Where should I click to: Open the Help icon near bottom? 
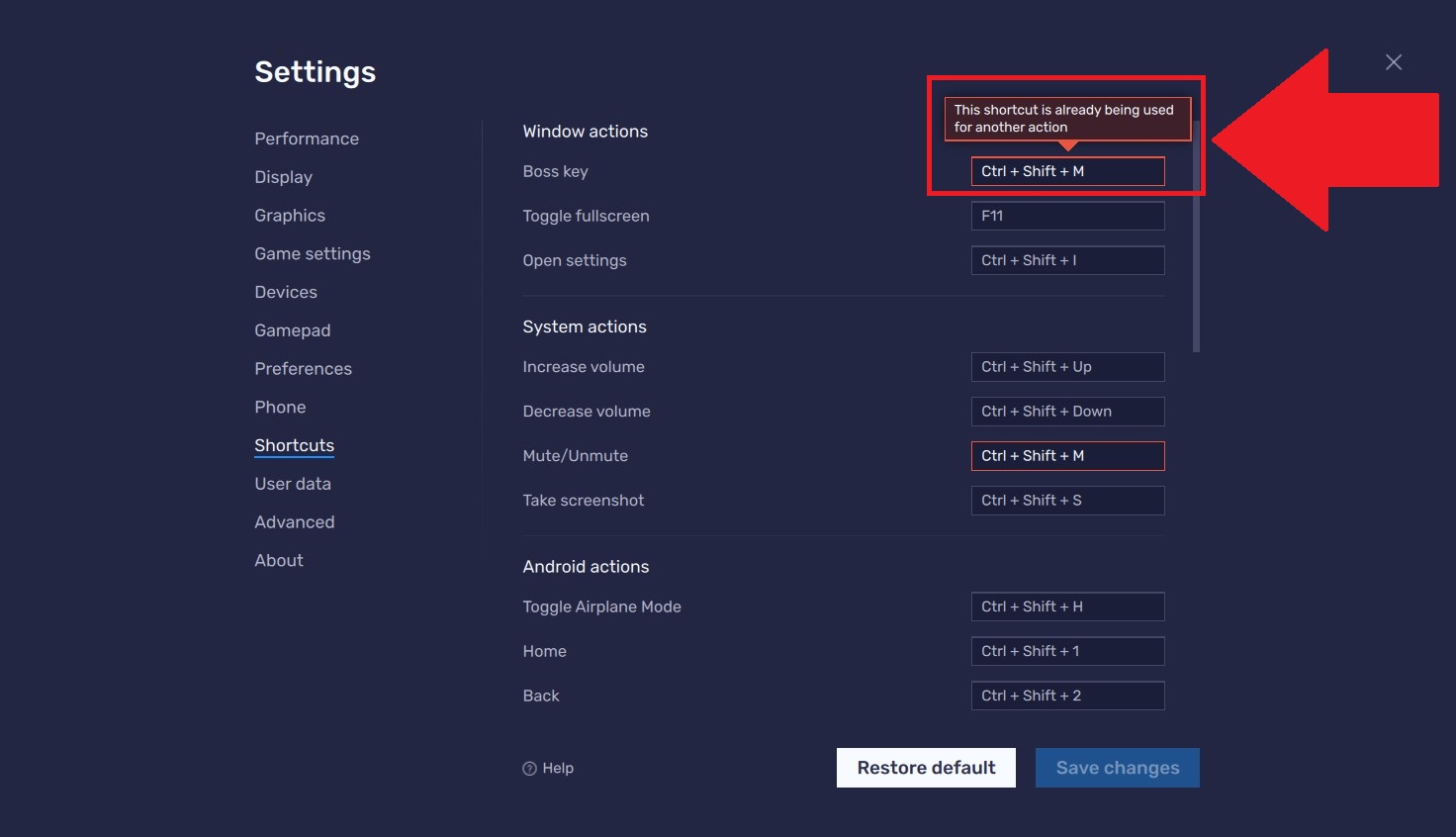[548, 768]
